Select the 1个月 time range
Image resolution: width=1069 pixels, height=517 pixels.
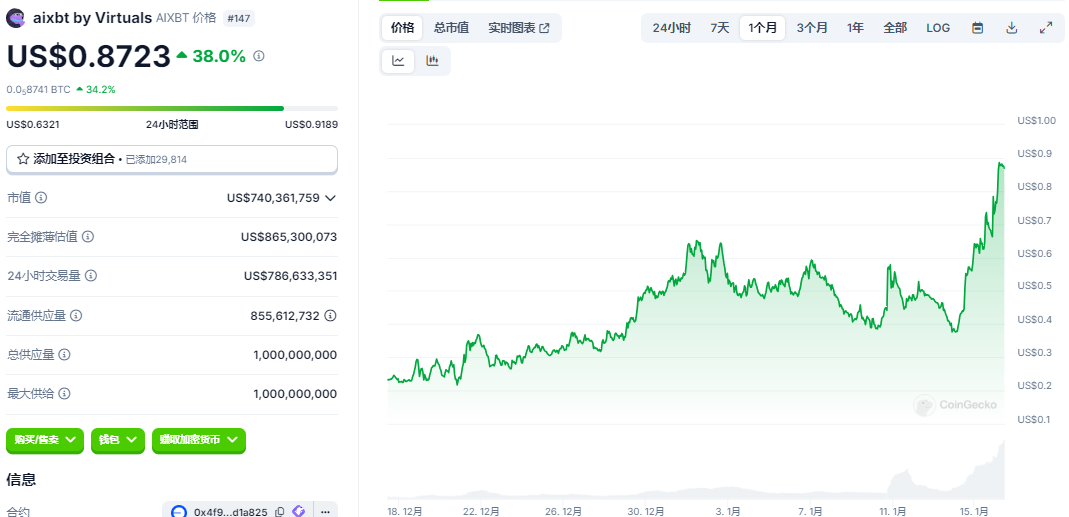click(x=762, y=28)
